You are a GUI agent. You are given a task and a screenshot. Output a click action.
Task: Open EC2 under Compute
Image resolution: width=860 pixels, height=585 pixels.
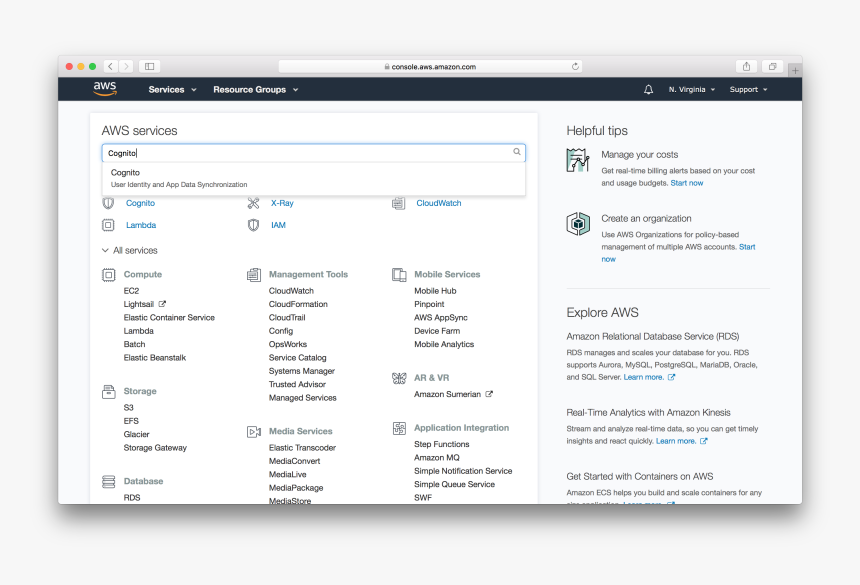point(132,291)
